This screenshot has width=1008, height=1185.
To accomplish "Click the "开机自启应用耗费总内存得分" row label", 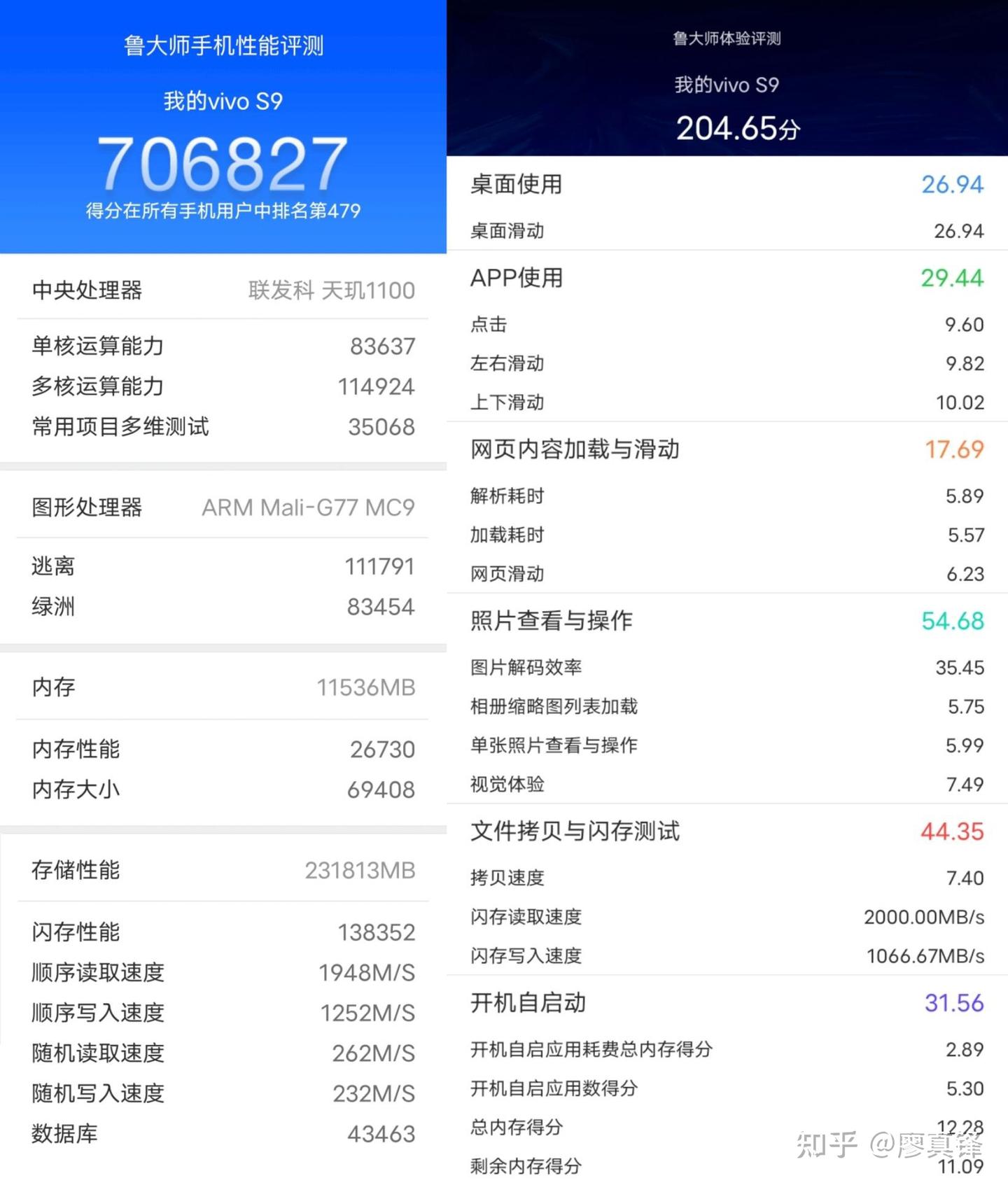I will (591, 1049).
